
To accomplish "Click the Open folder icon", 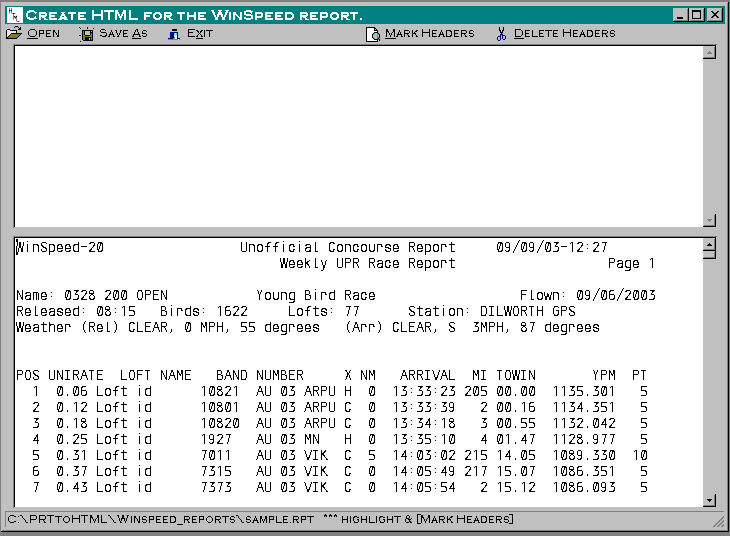I will pos(14,34).
